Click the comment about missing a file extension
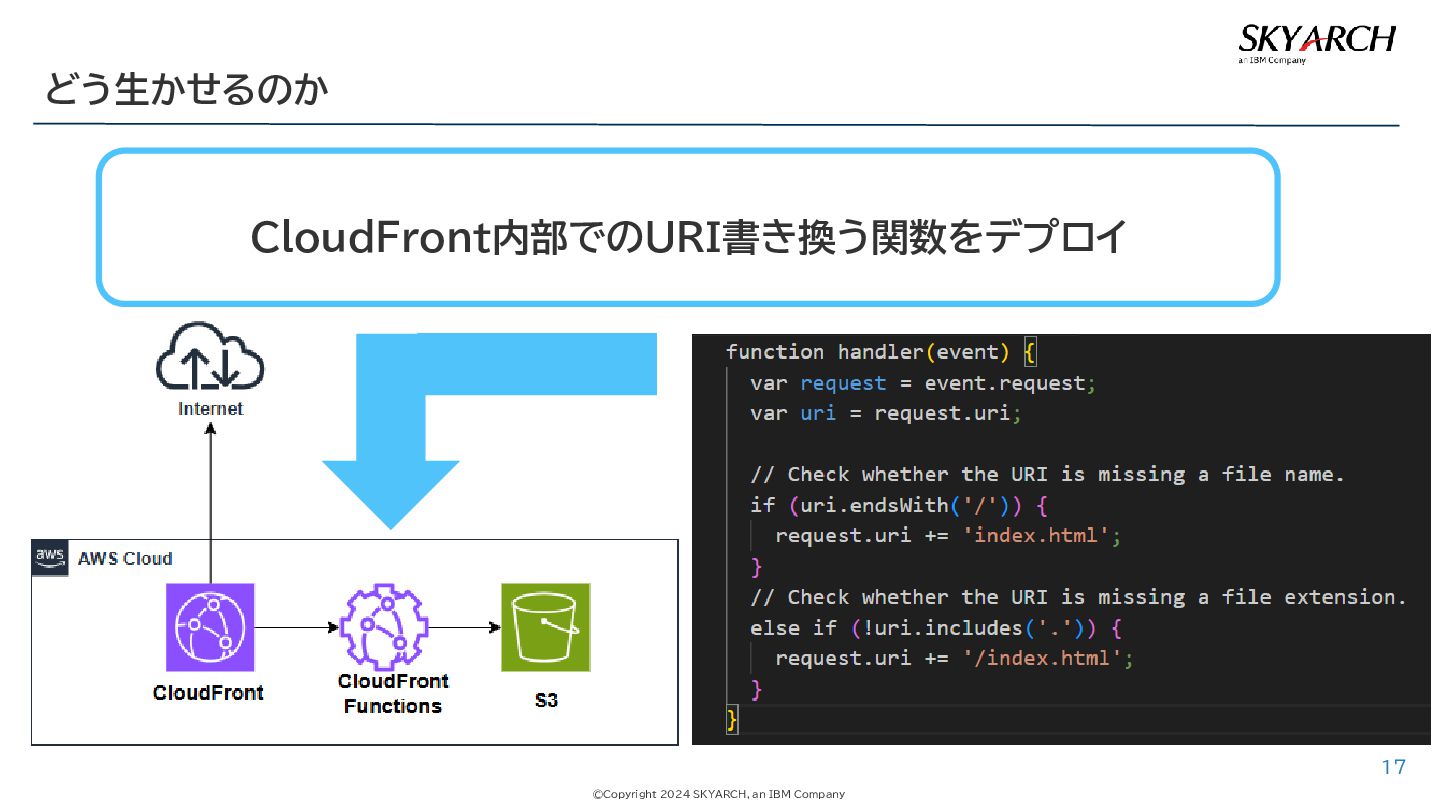 (x=1078, y=597)
